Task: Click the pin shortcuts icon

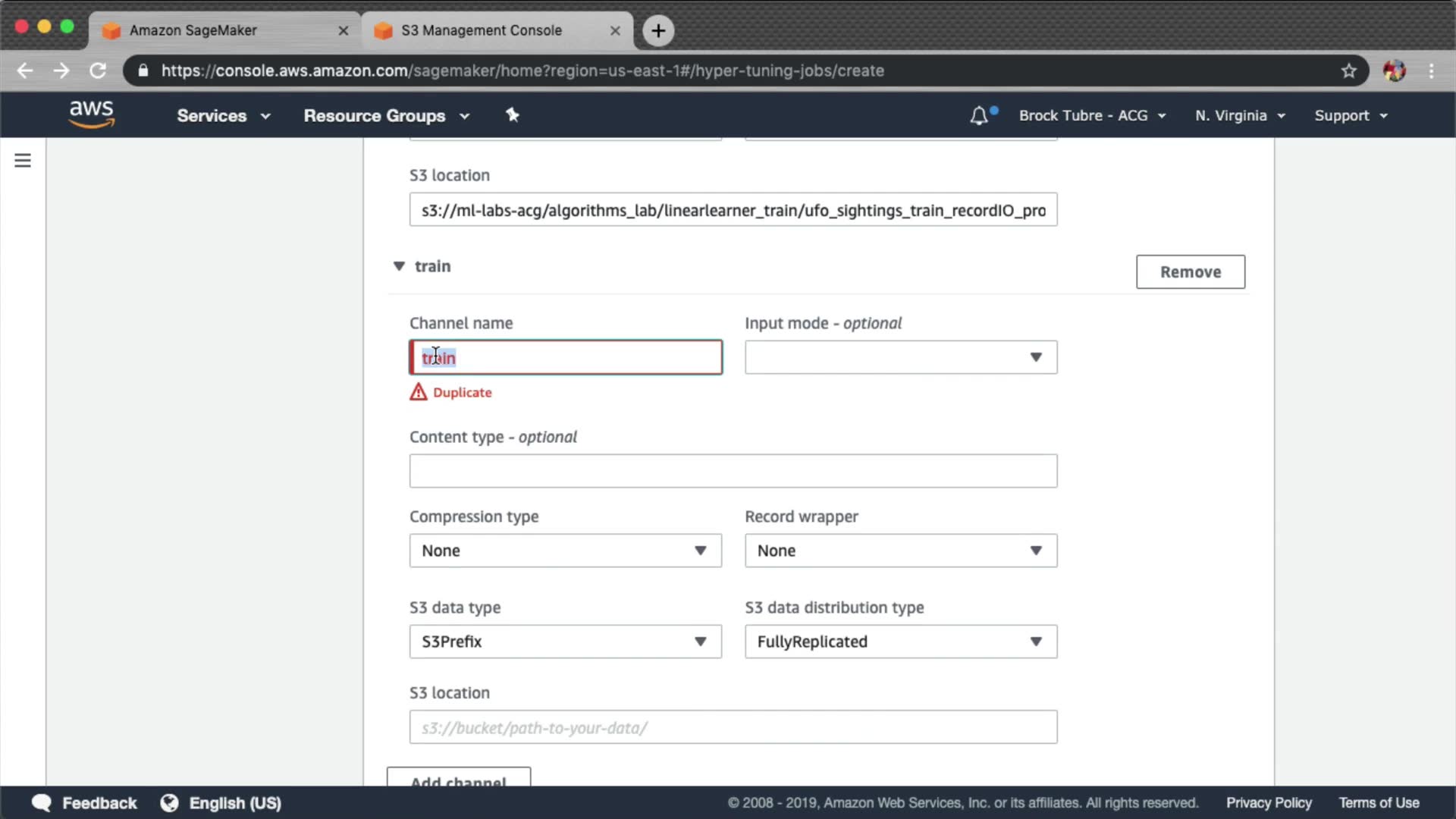Action: pyautogui.click(x=513, y=115)
